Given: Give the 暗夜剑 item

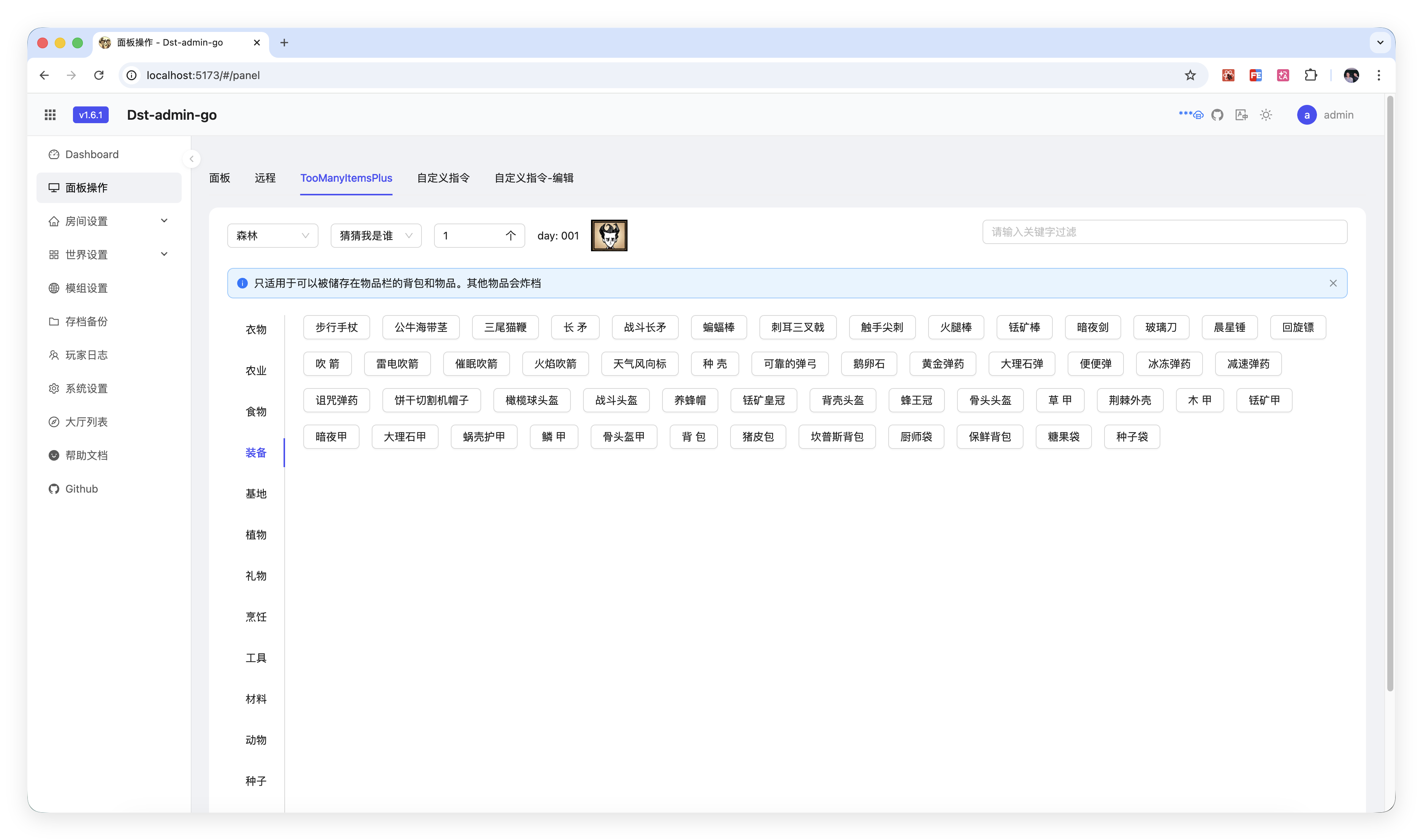Looking at the screenshot, I should point(1092,327).
